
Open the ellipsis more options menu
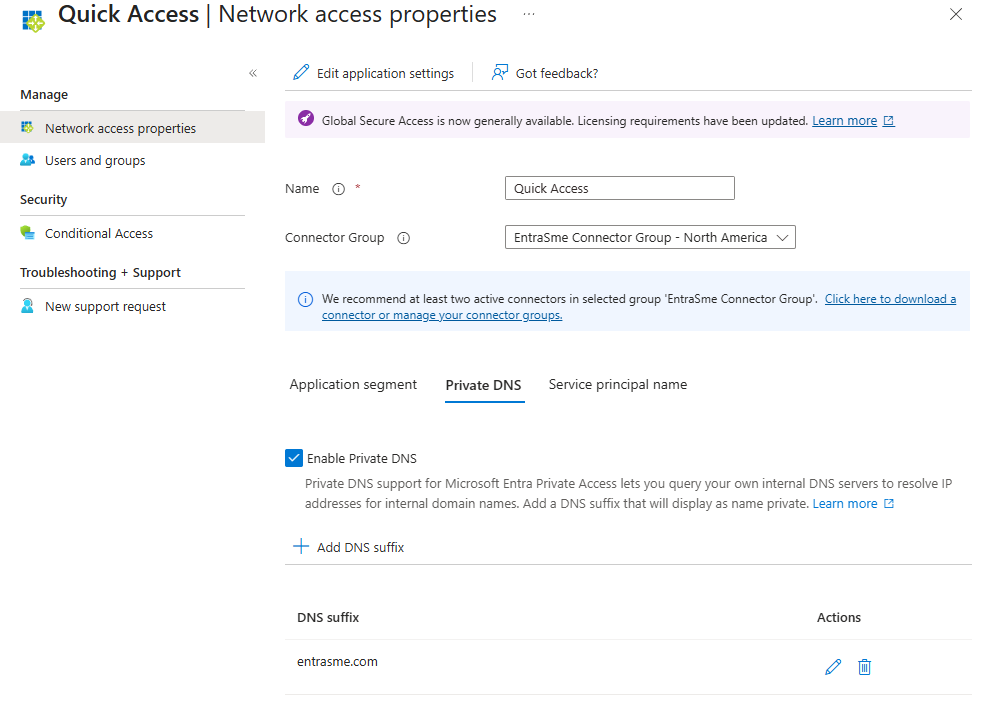(x=529, y=14)
